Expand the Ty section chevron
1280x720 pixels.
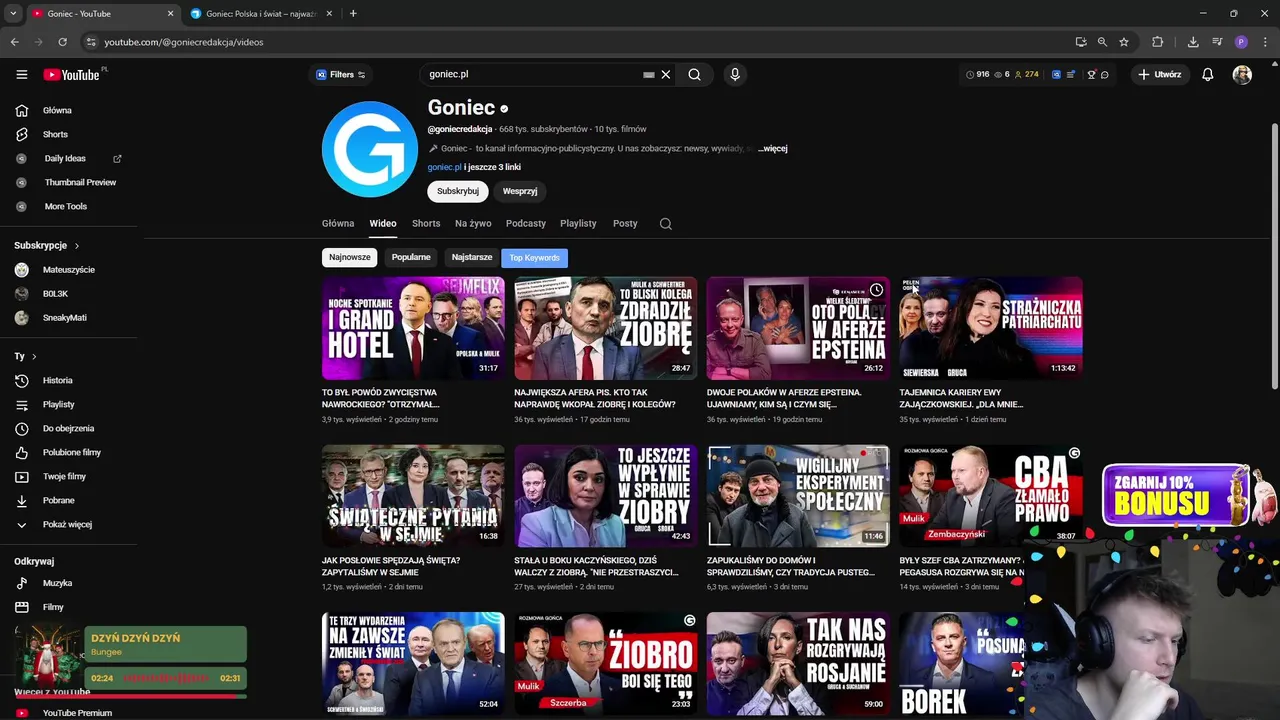click(x=33, y=356)
